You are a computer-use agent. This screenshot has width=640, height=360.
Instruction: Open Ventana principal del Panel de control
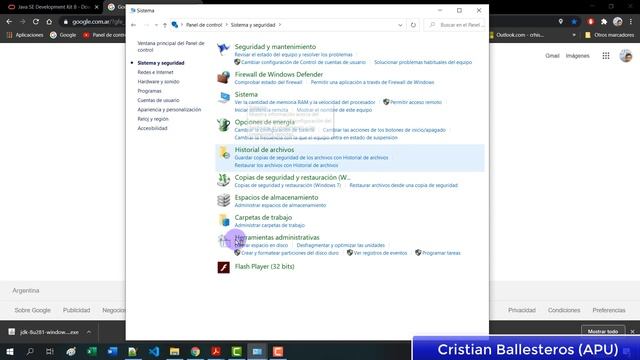pyautogui.click(x=171, y=47)
